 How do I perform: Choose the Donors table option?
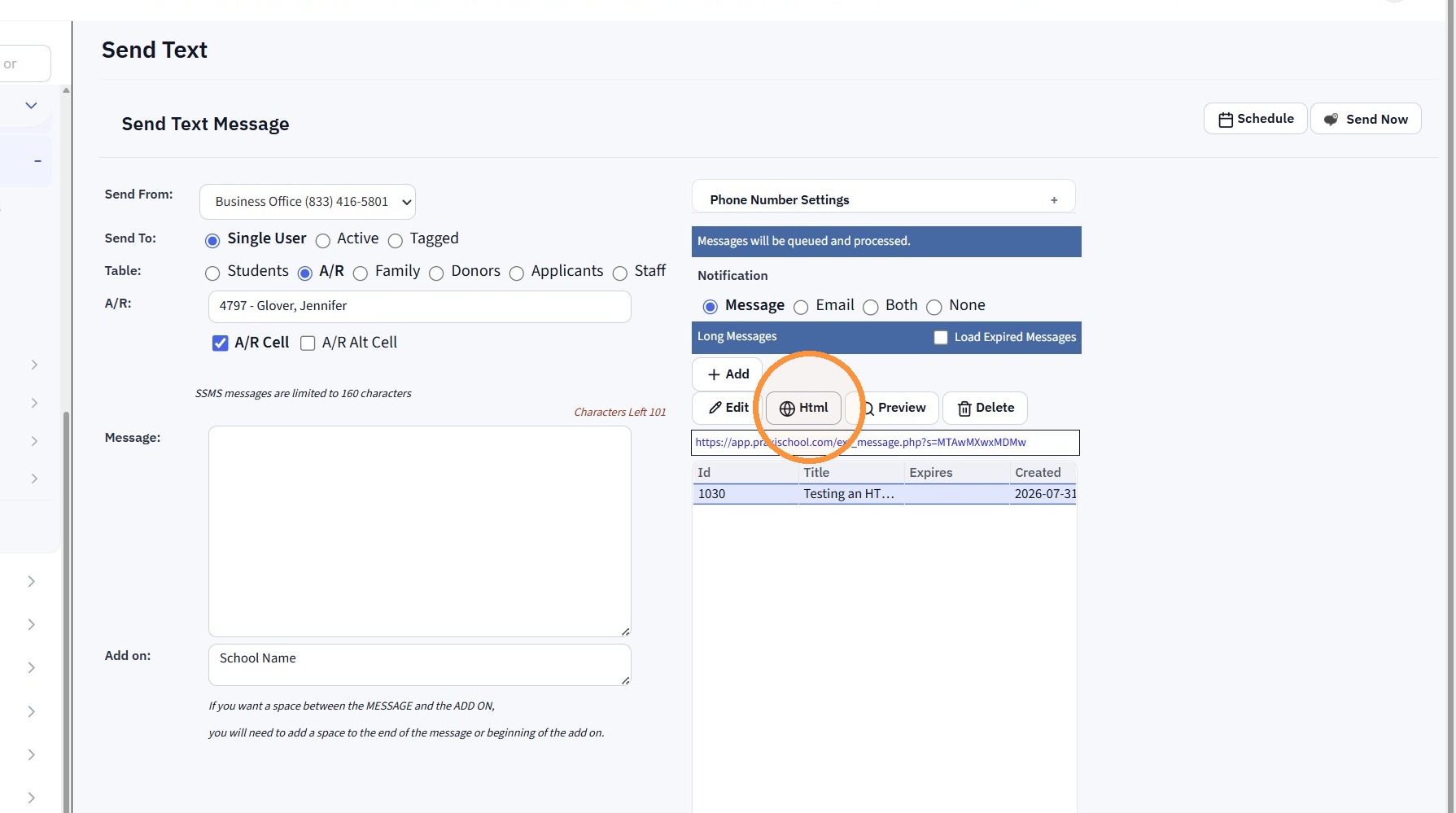(x=436, y=273)
